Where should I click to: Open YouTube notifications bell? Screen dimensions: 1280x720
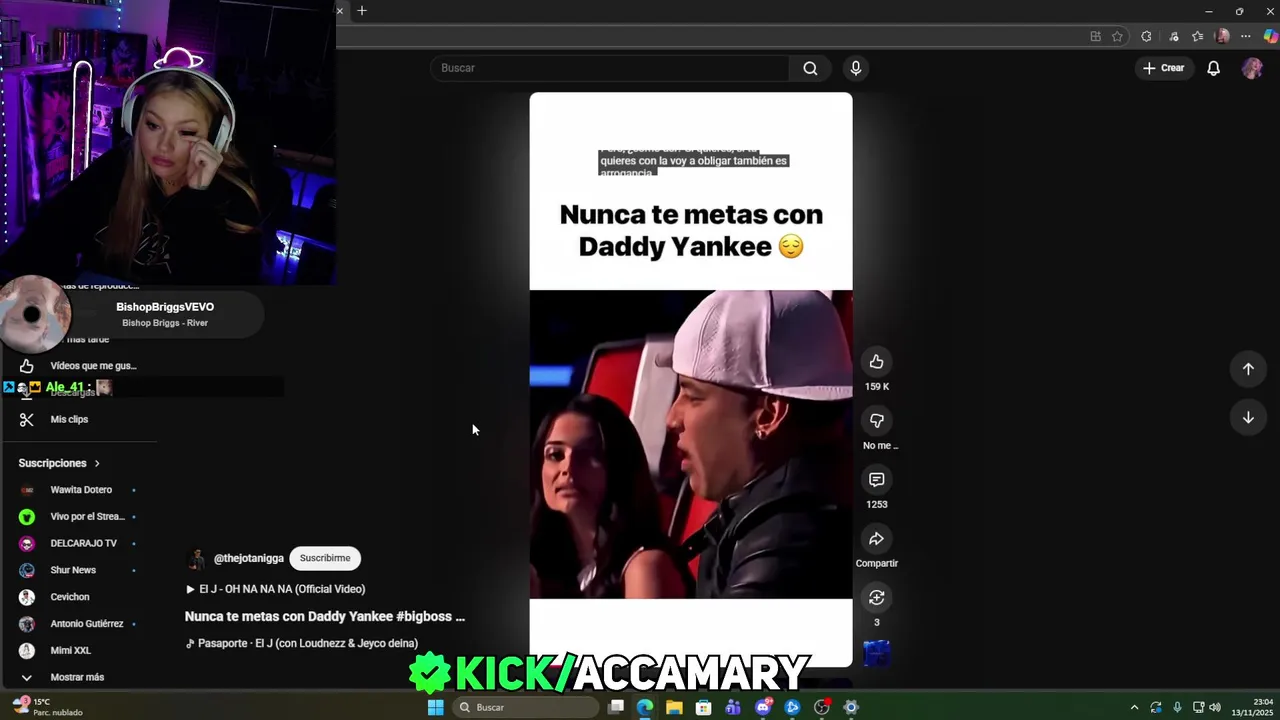pos(1213,68)
